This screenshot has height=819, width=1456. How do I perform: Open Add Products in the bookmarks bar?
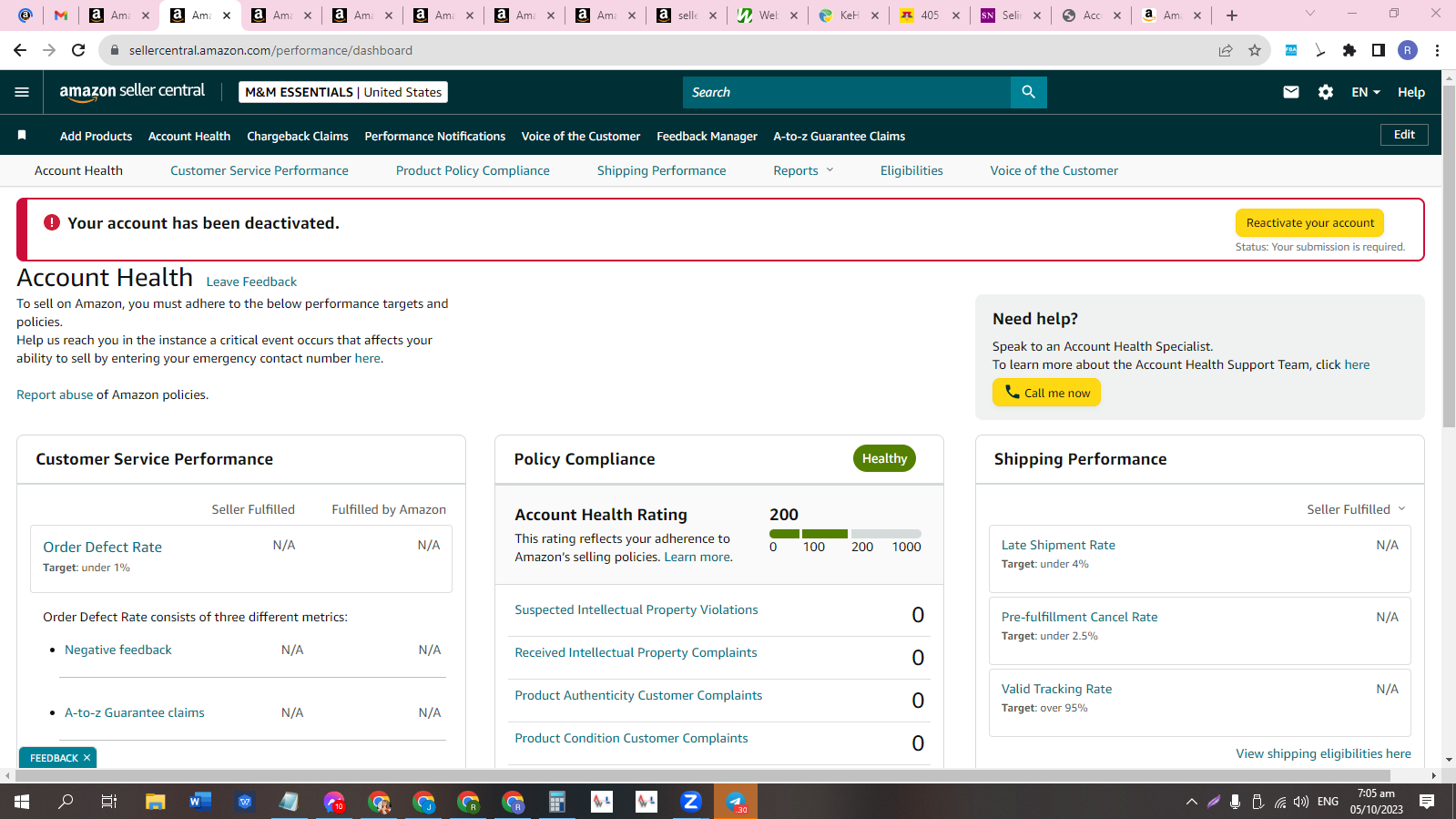click(96, 137)
